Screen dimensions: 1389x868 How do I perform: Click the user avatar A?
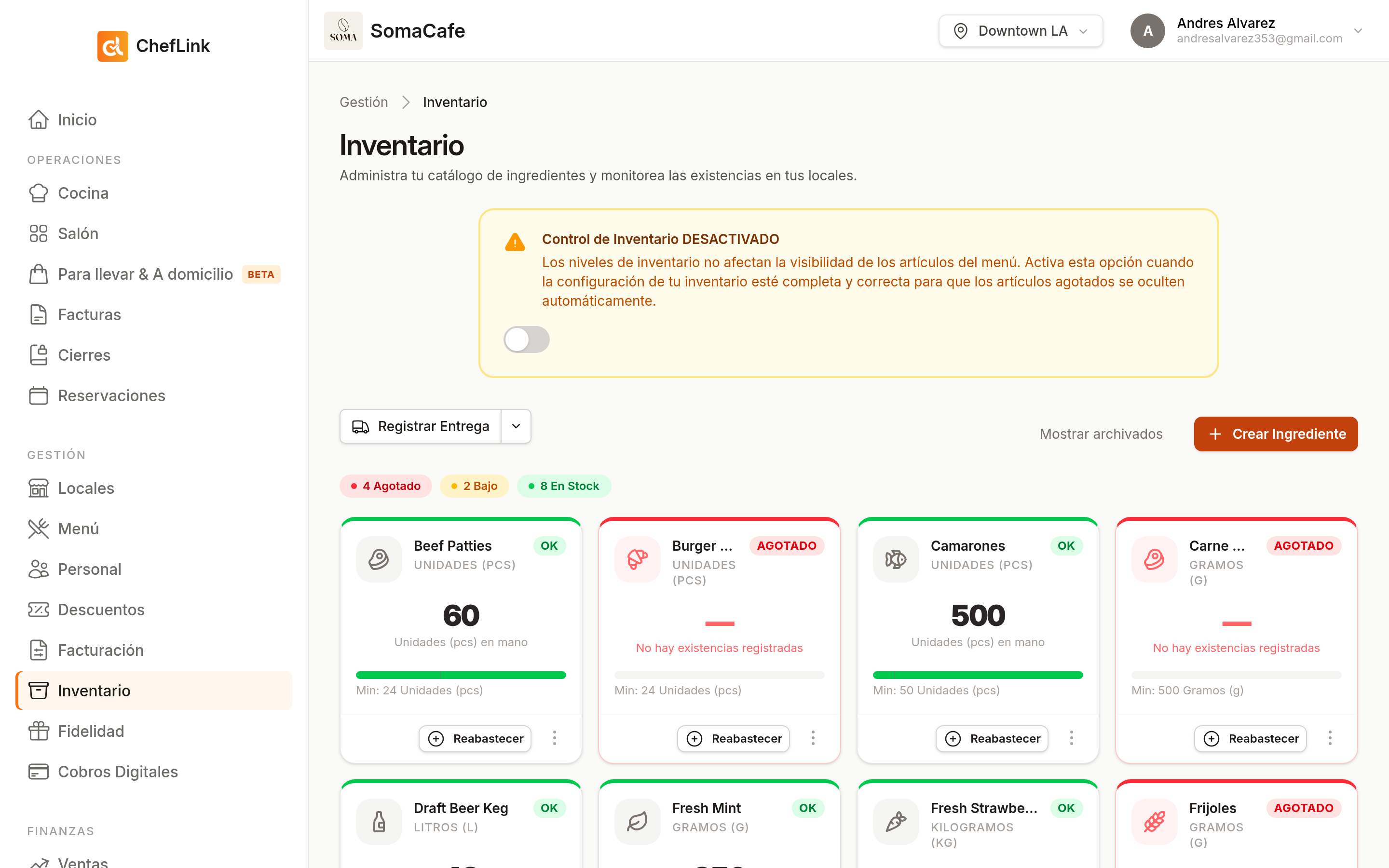click(1147, 31)
